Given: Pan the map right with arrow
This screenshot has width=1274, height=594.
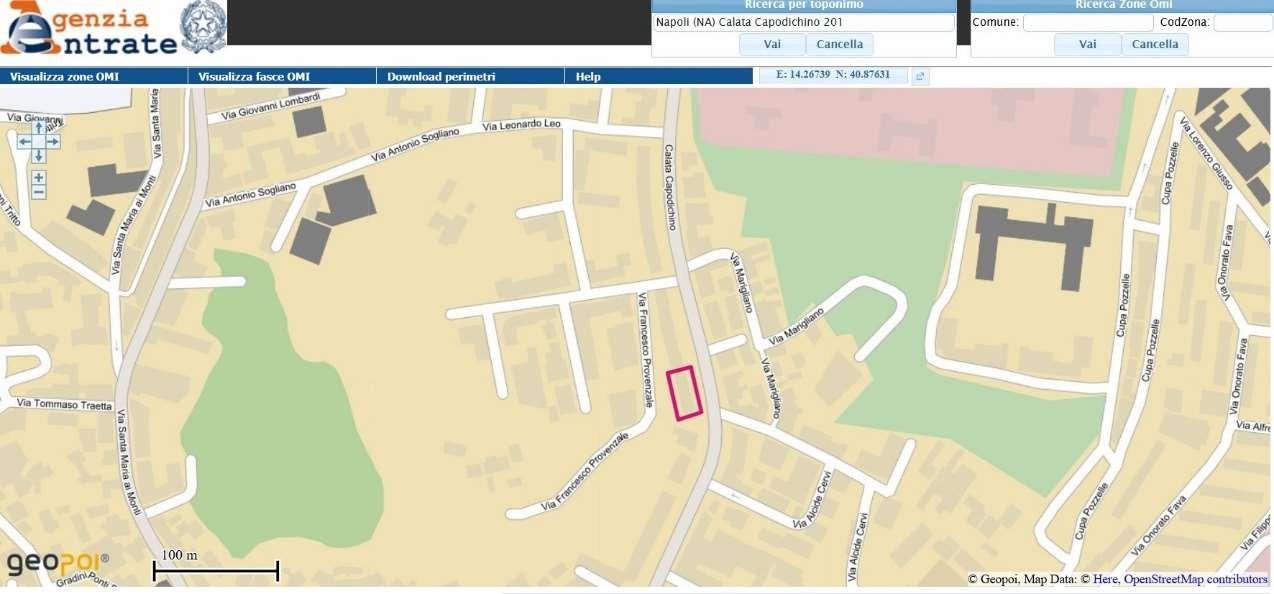Looking at the screenshot, I should [x=52, y=142].
